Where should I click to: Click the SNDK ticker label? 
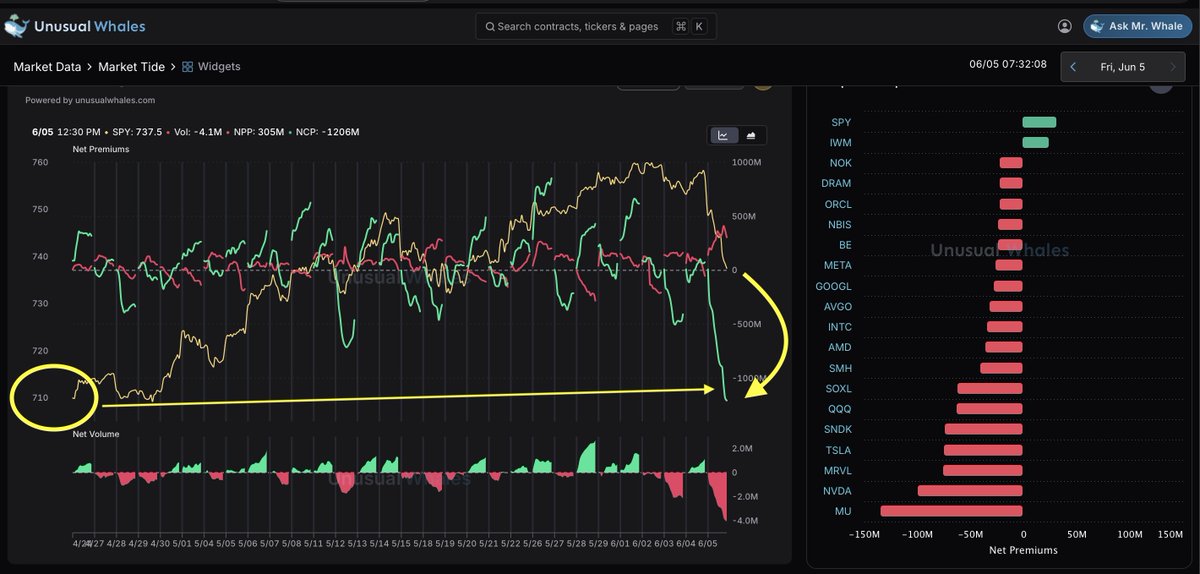[838, 429]
